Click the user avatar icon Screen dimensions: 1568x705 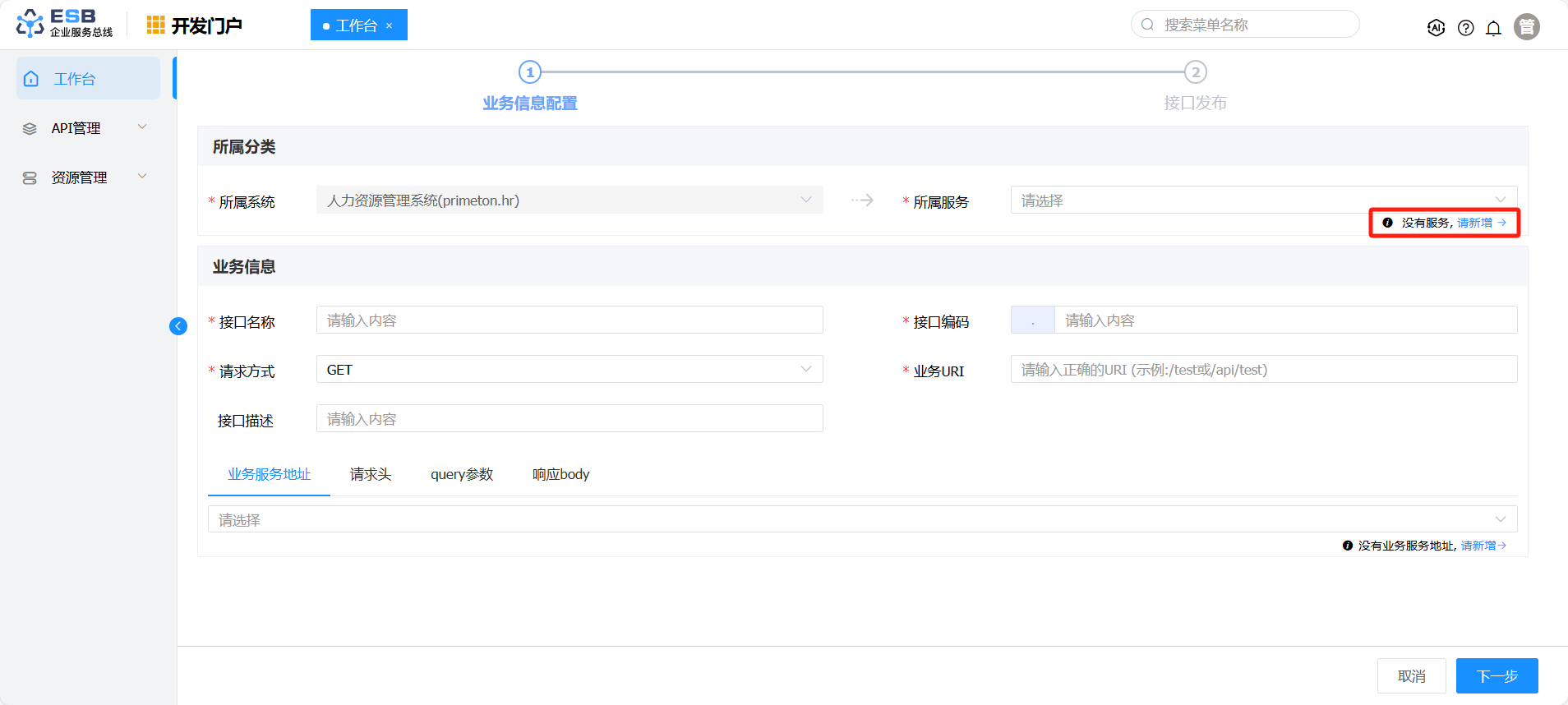point(1526,27)
